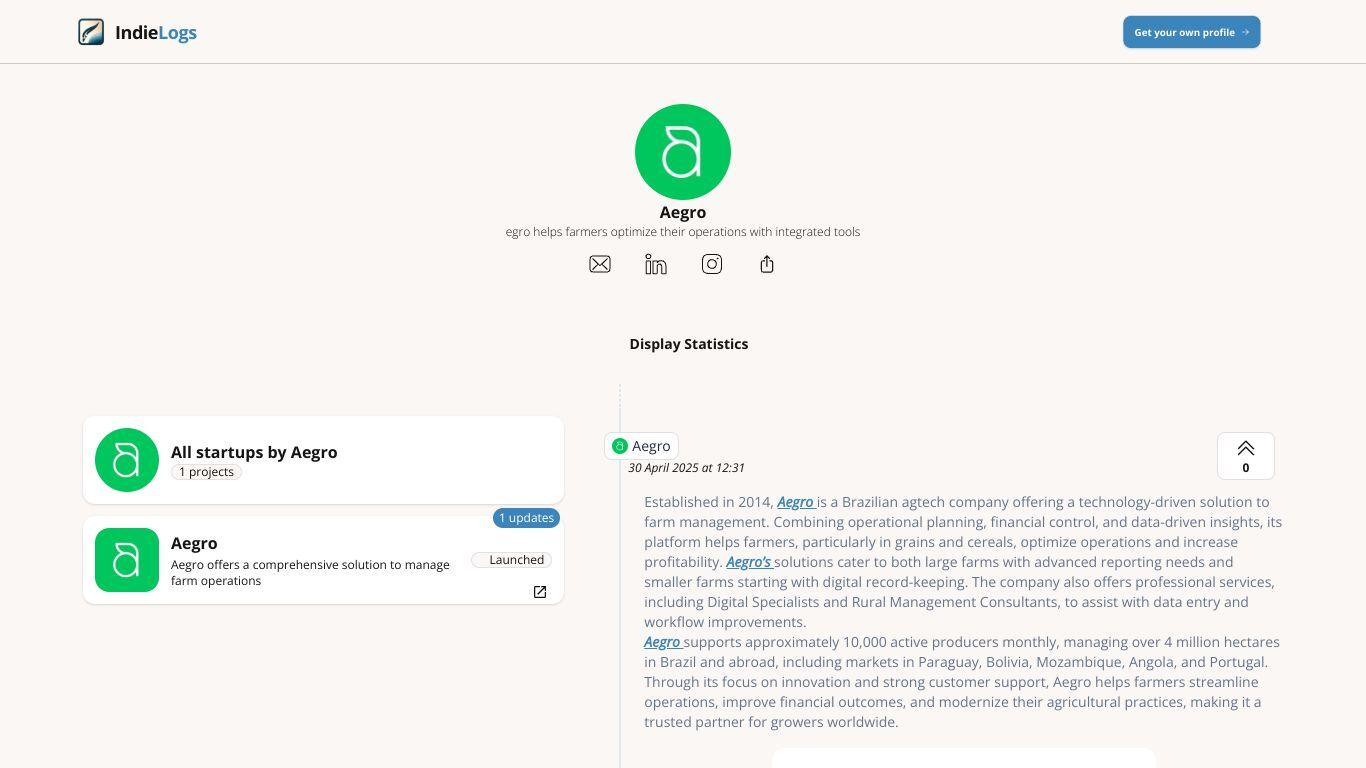1366x768 pixels.
Task: Click the 1 updates badge
Action: (526, 518)
